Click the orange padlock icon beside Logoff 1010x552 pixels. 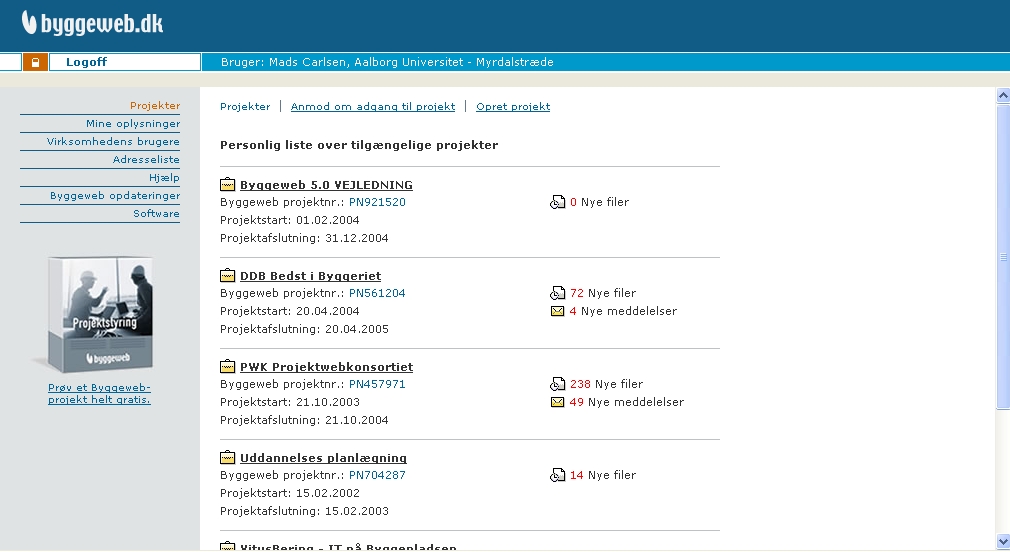[x=35, y=62]
